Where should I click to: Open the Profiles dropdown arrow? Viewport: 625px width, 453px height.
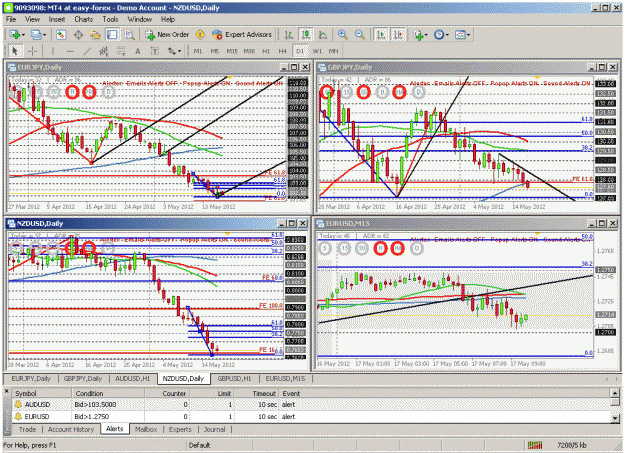coord(44,35)
